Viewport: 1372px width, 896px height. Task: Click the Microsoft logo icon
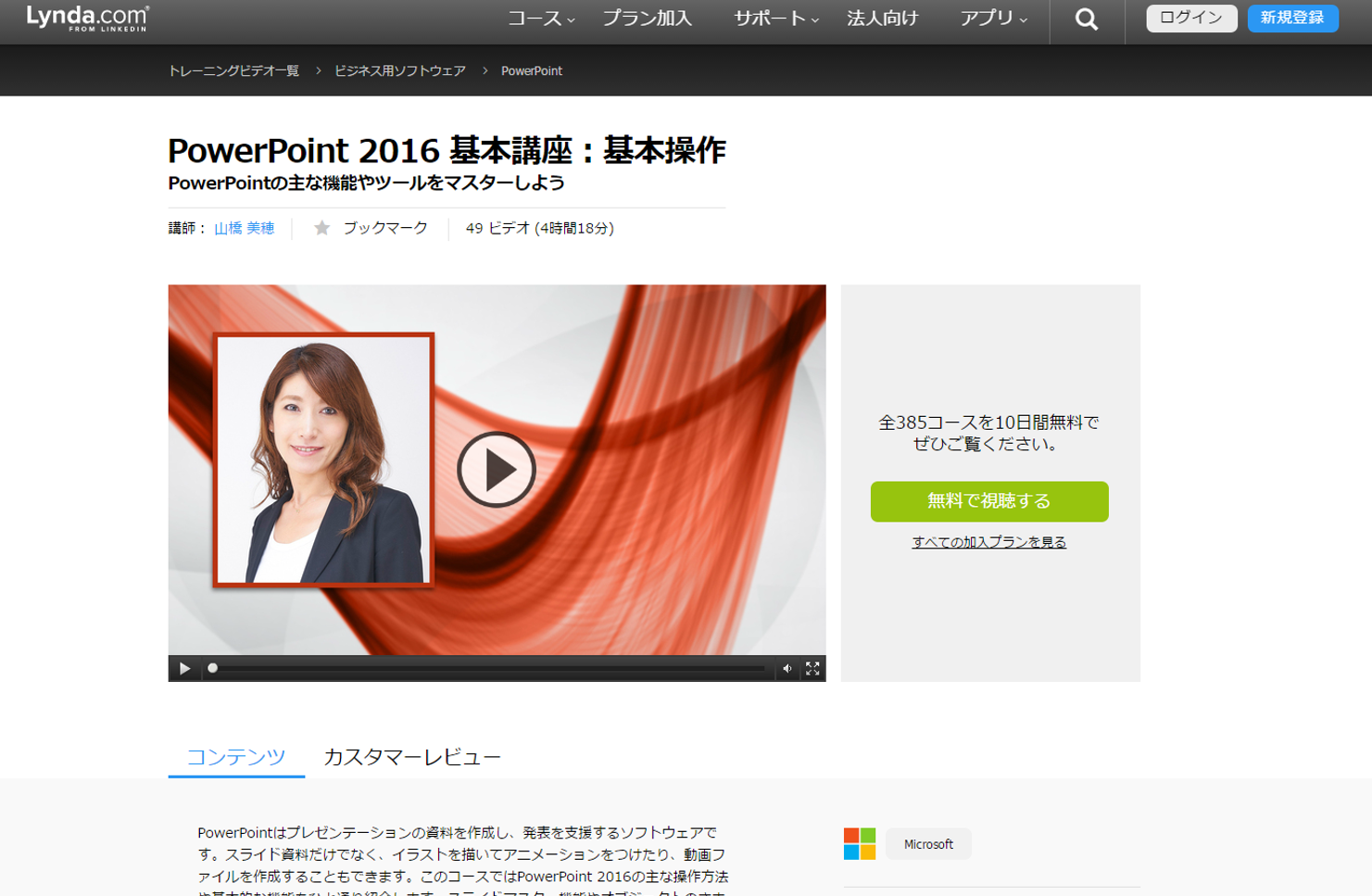[859, 844]
